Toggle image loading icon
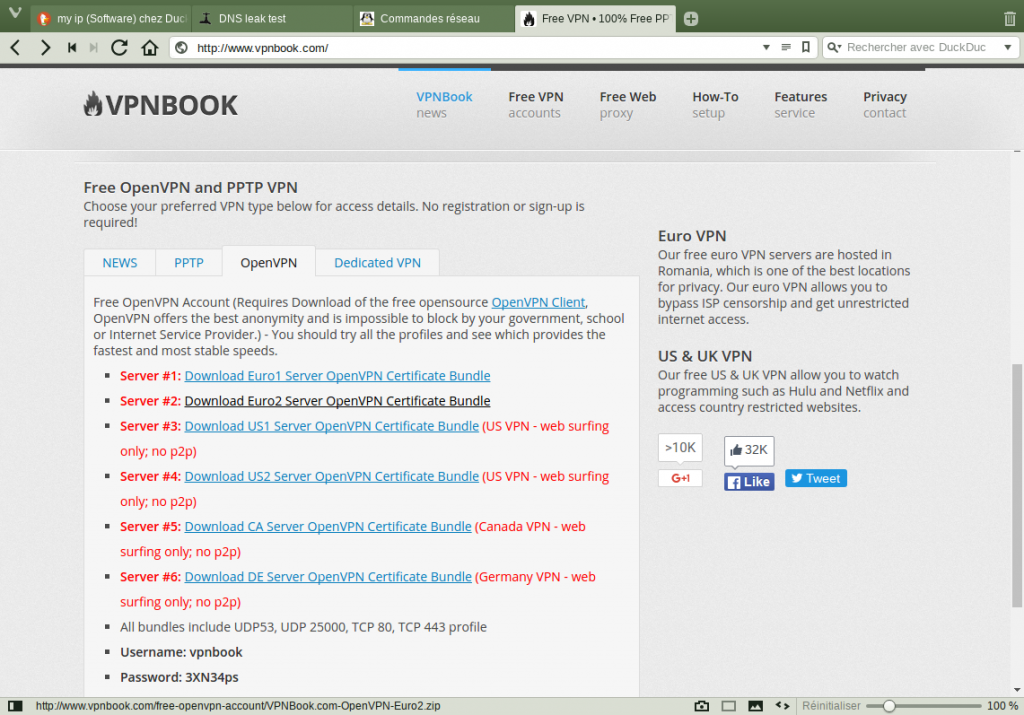The height and width of the screenshot is (715, 1024). [755, 706]
